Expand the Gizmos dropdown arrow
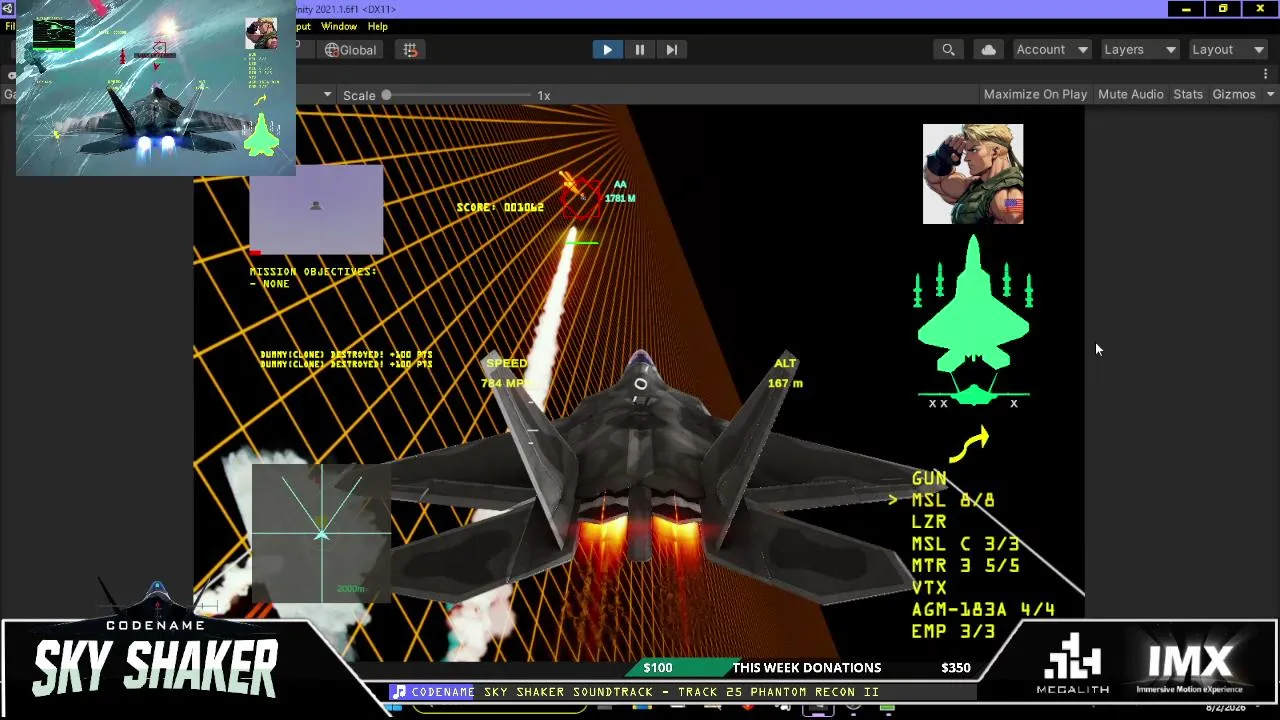 [x=1270, y=94]
